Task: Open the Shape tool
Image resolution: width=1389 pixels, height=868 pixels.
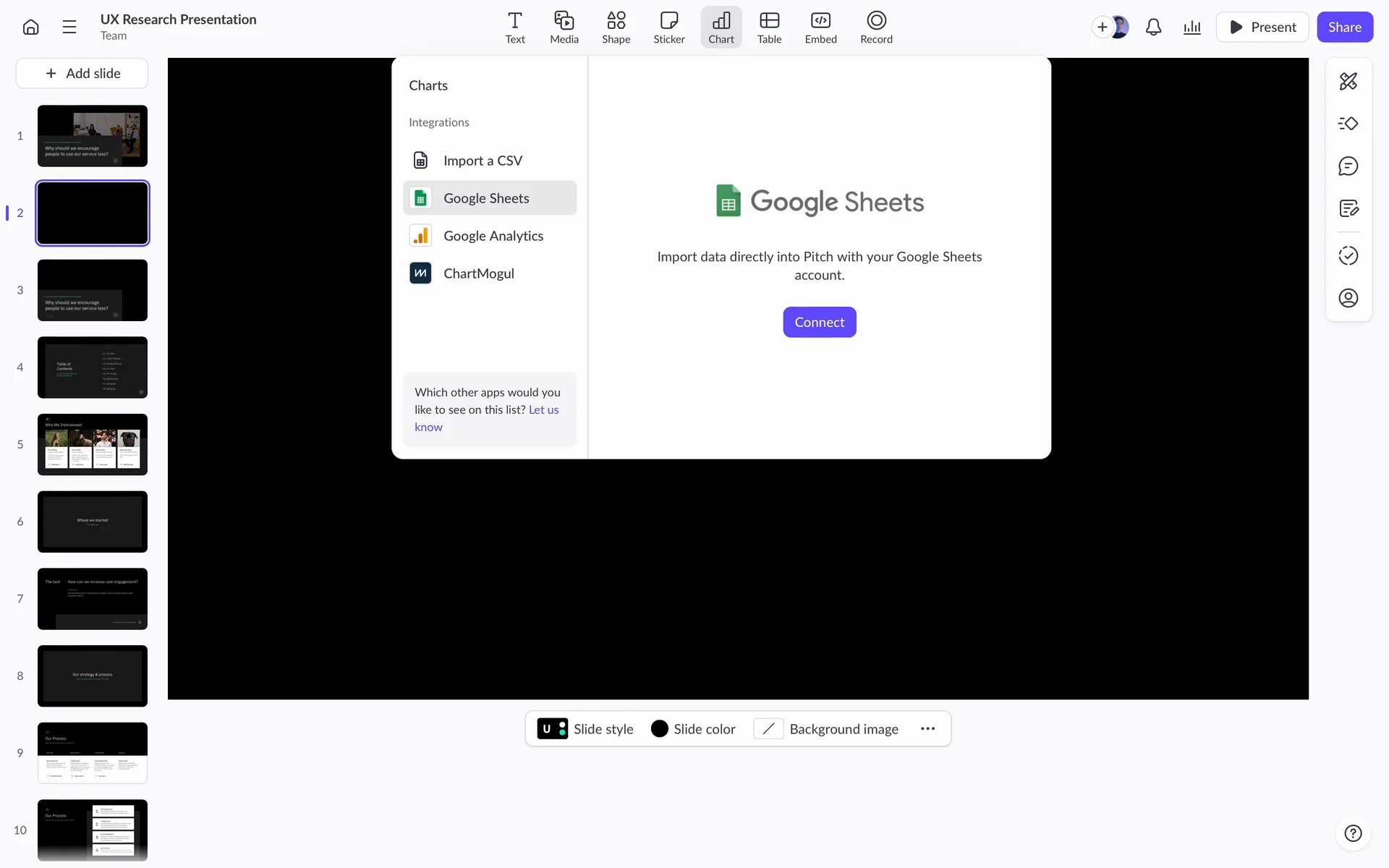Action: tap(616, 27)
